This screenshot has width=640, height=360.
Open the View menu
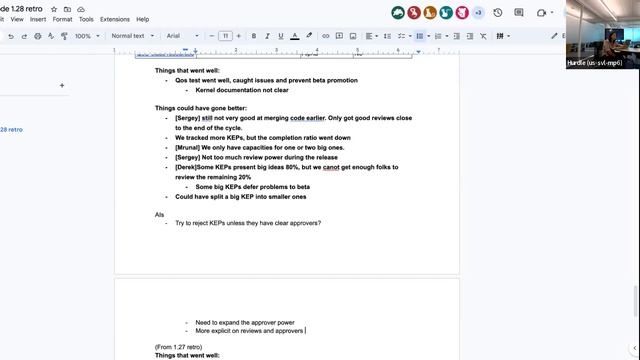click(17, 19)
